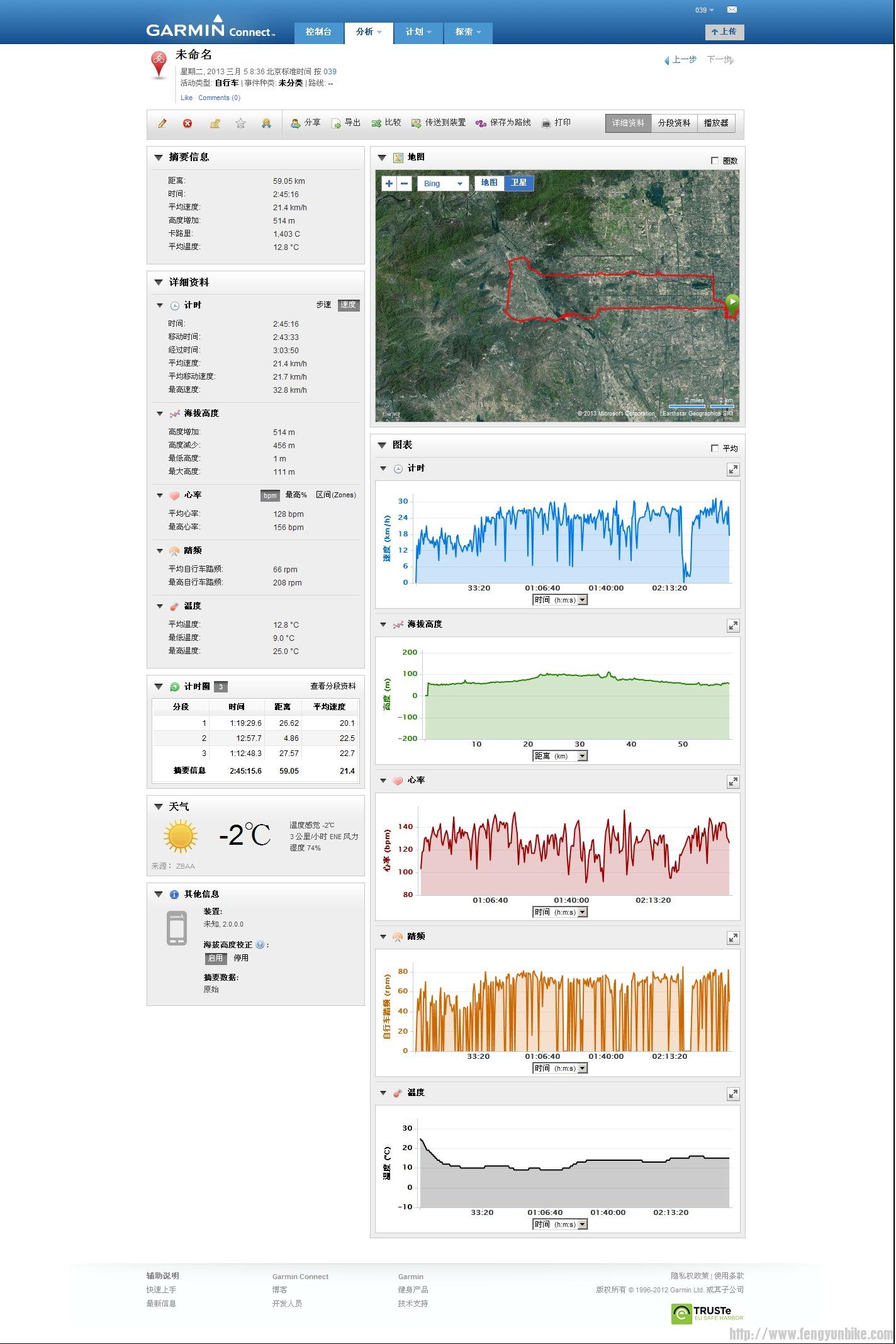The width and height of the screenshot is (896, 1344).
Task: Click 导出 export toolbar item
Action: pos(346,123)
